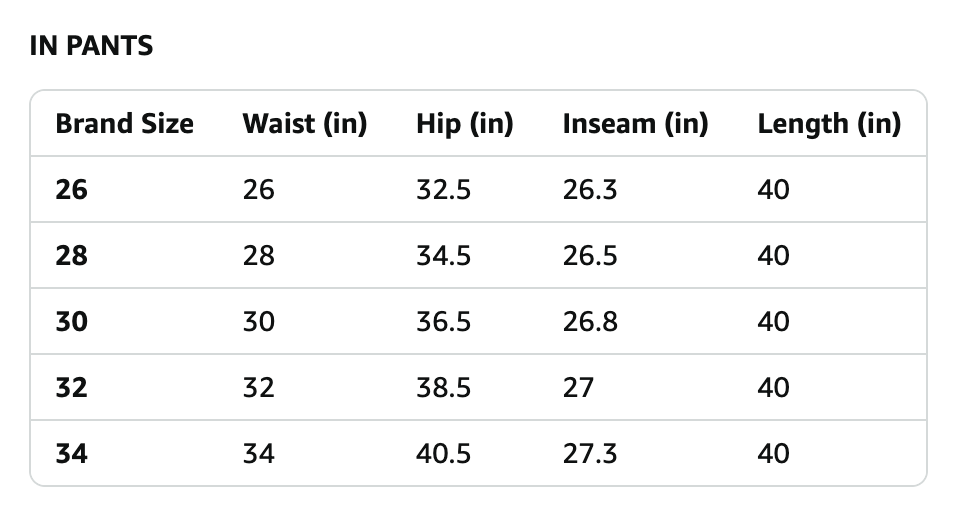
Task: Click the 38.5 hip cell
Action: click(x=443, y=387)
